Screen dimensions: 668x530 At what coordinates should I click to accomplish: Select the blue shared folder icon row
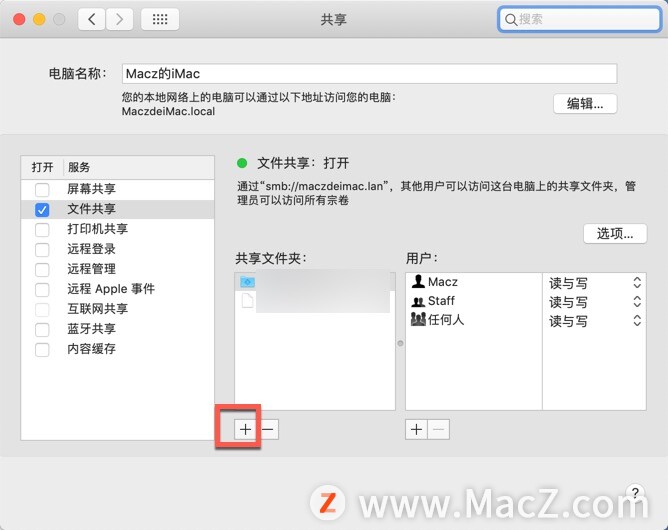click(x=315, y=282)
